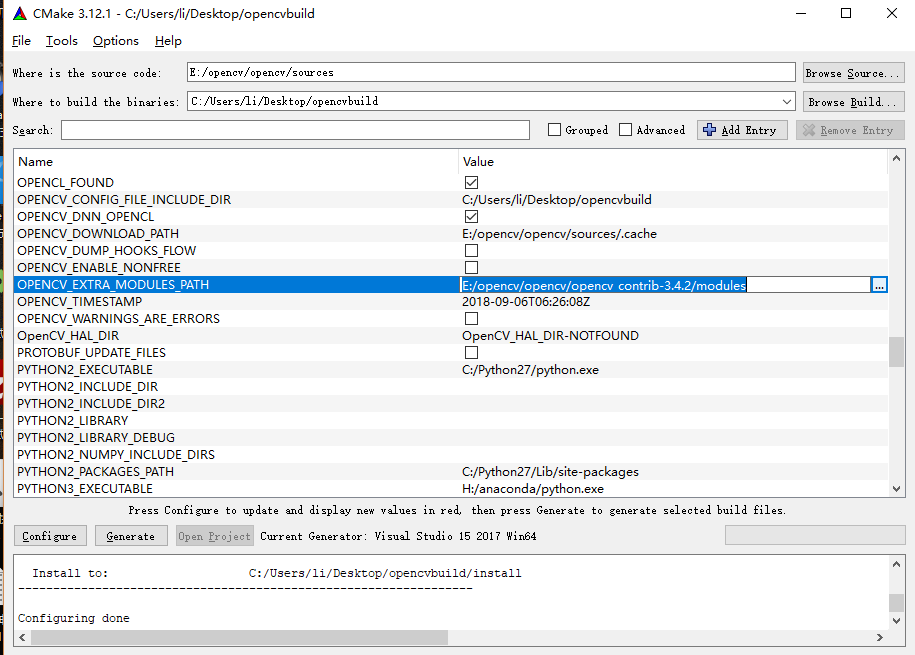Select the PYTHON2_LIBRARY entry

click(72, 420)
